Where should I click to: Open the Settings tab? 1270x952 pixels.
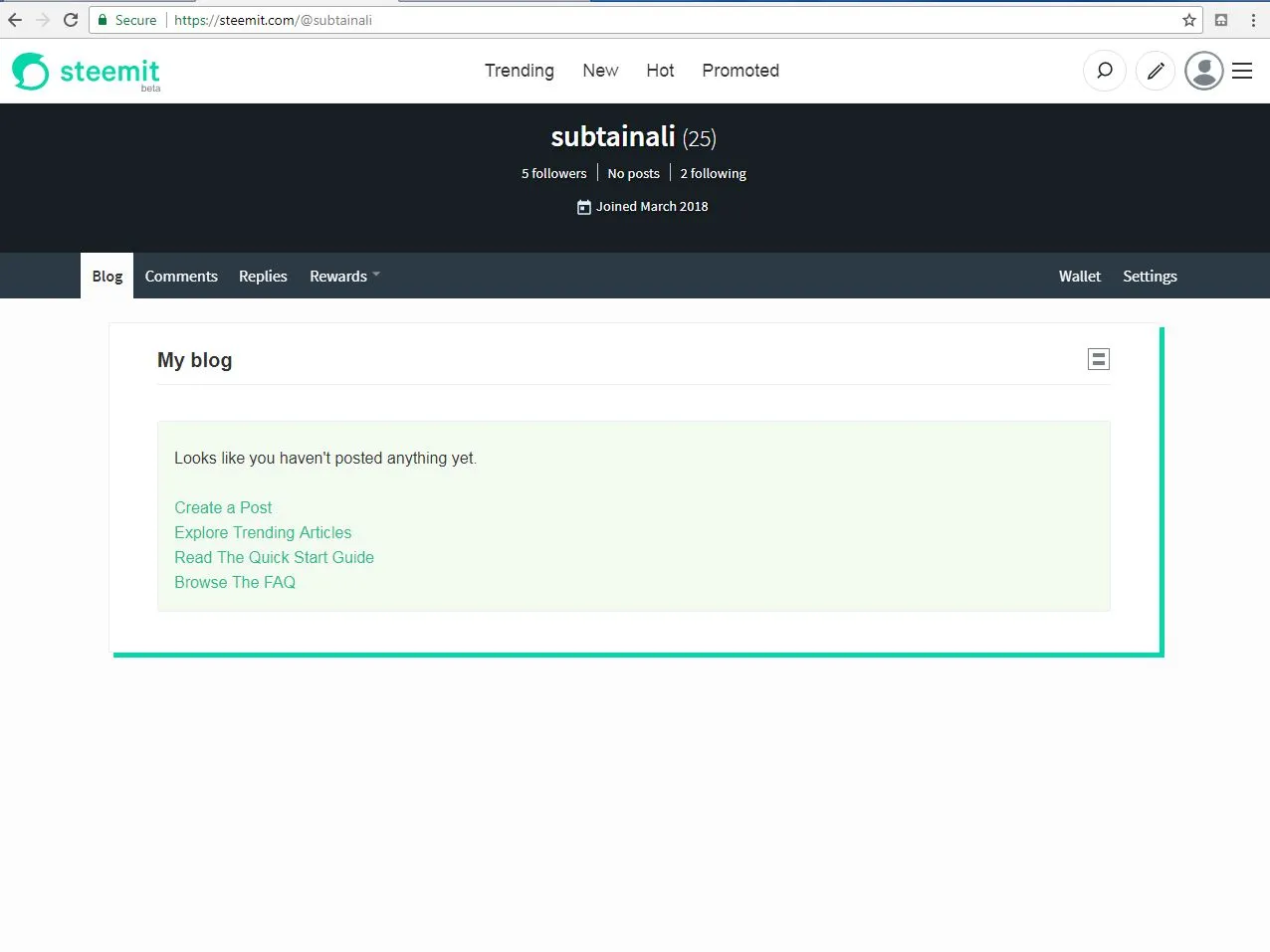pyautogui.click(x=1150, y=277)
